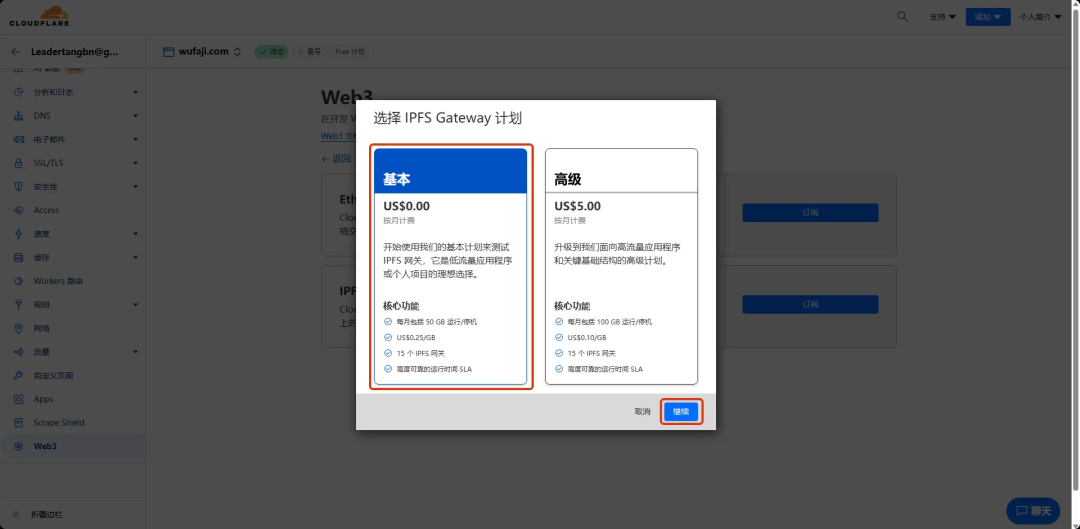Expand the 电子邮件 section arrow

click(x=136, y=139)
